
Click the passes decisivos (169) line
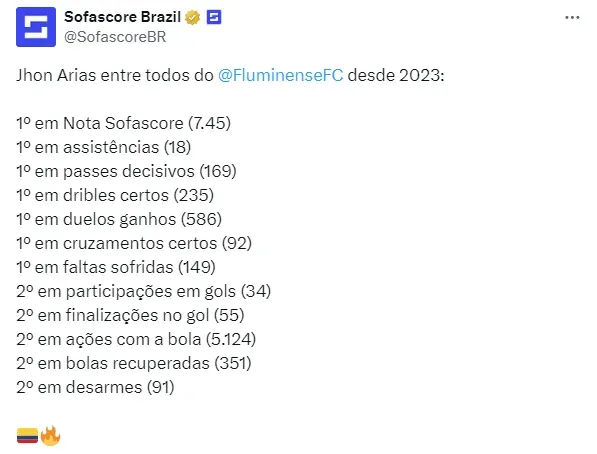tap(126, 171)
